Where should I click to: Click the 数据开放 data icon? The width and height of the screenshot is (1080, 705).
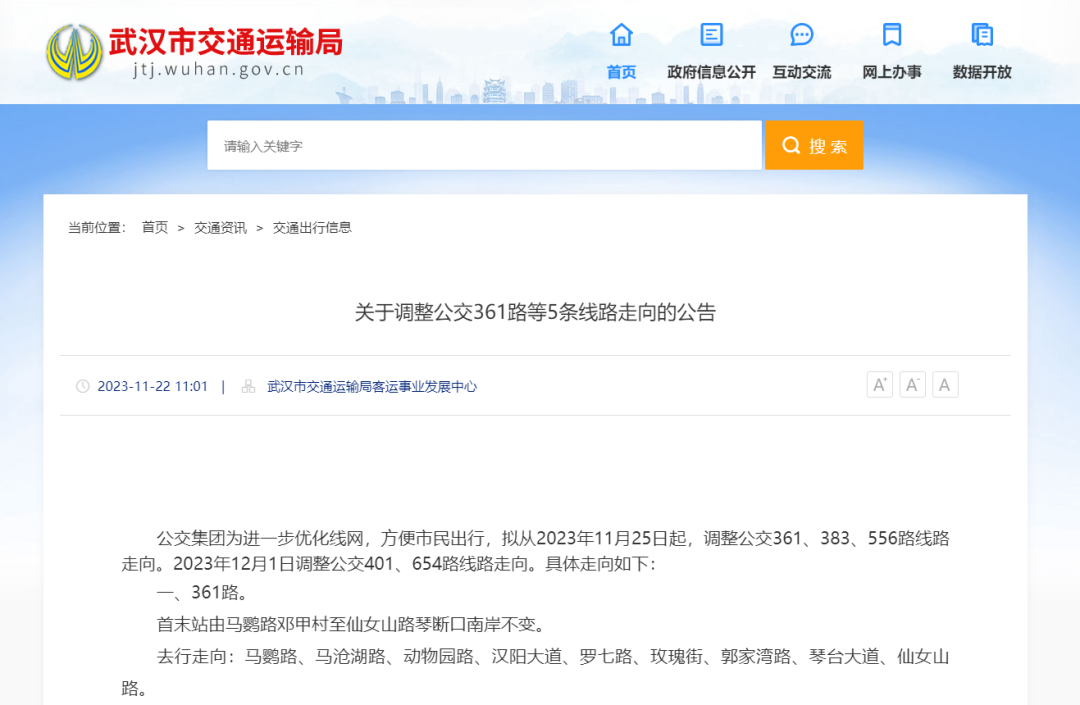coord(981,34)
